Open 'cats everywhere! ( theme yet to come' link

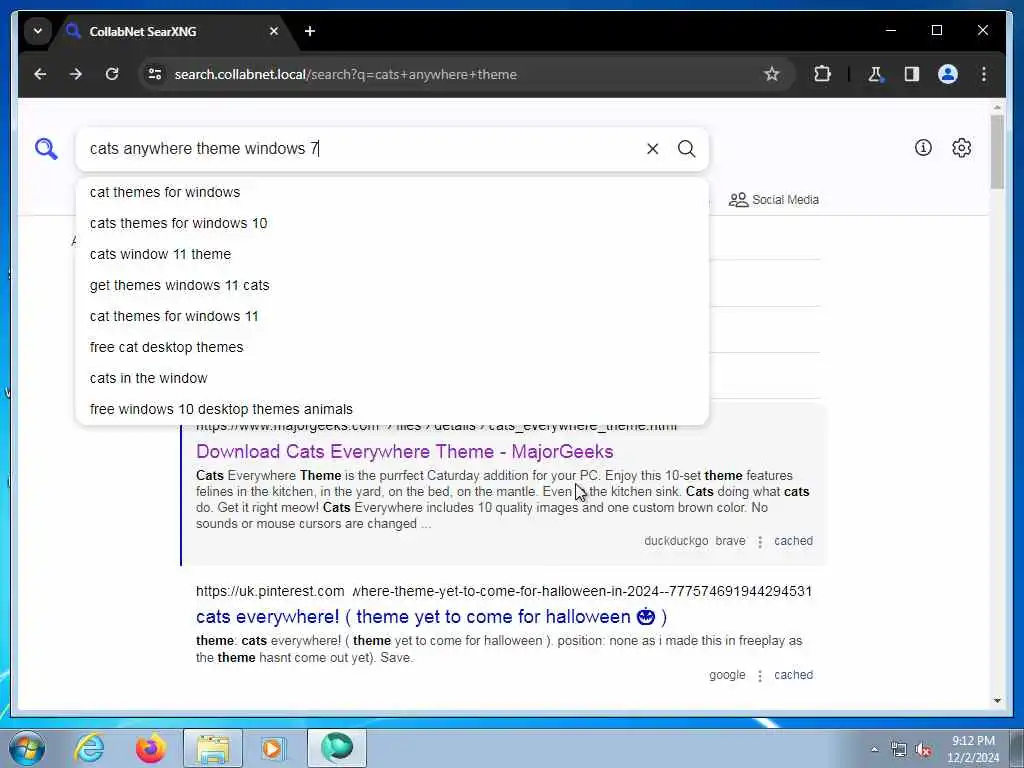[431, 617]
